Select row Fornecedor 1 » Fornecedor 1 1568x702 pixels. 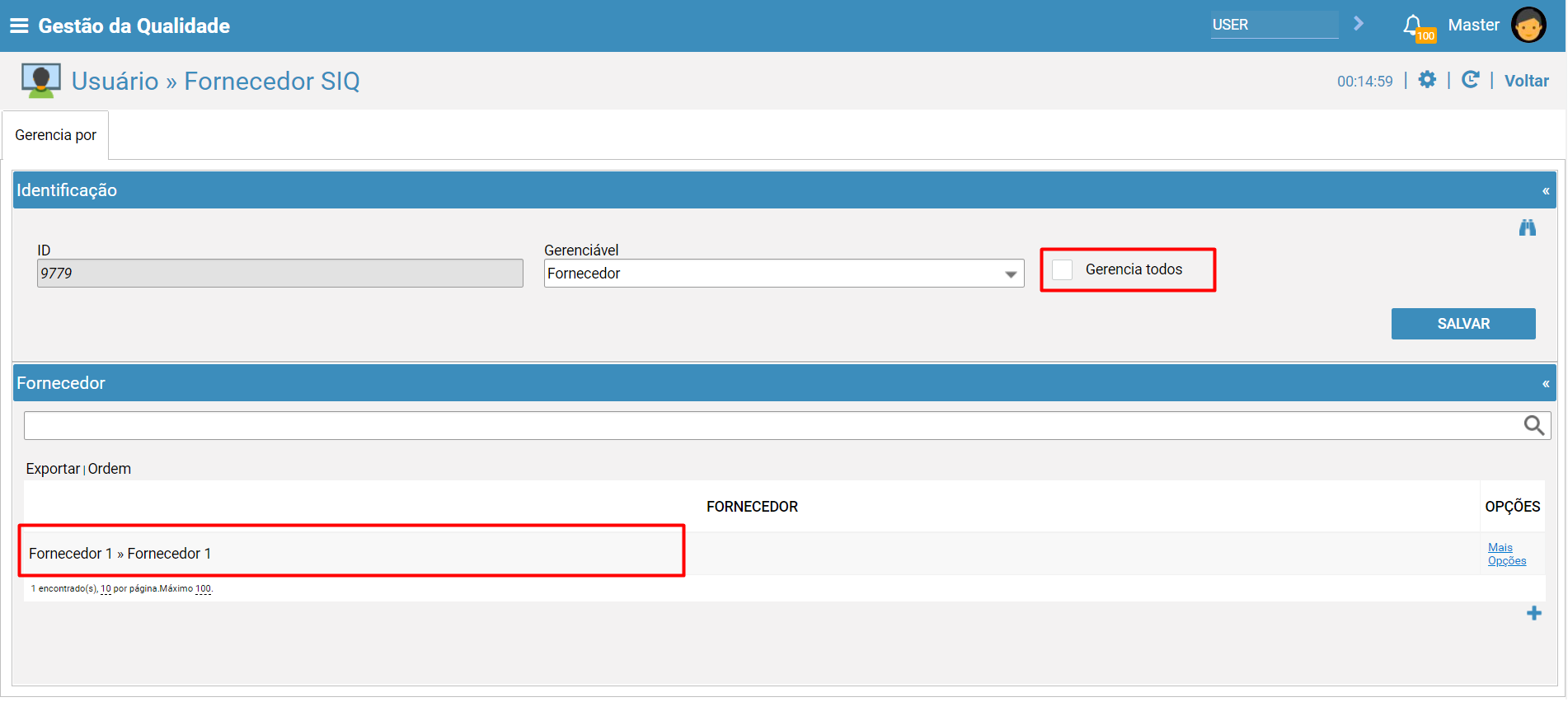pyautogui.click(x=783, y=554)
